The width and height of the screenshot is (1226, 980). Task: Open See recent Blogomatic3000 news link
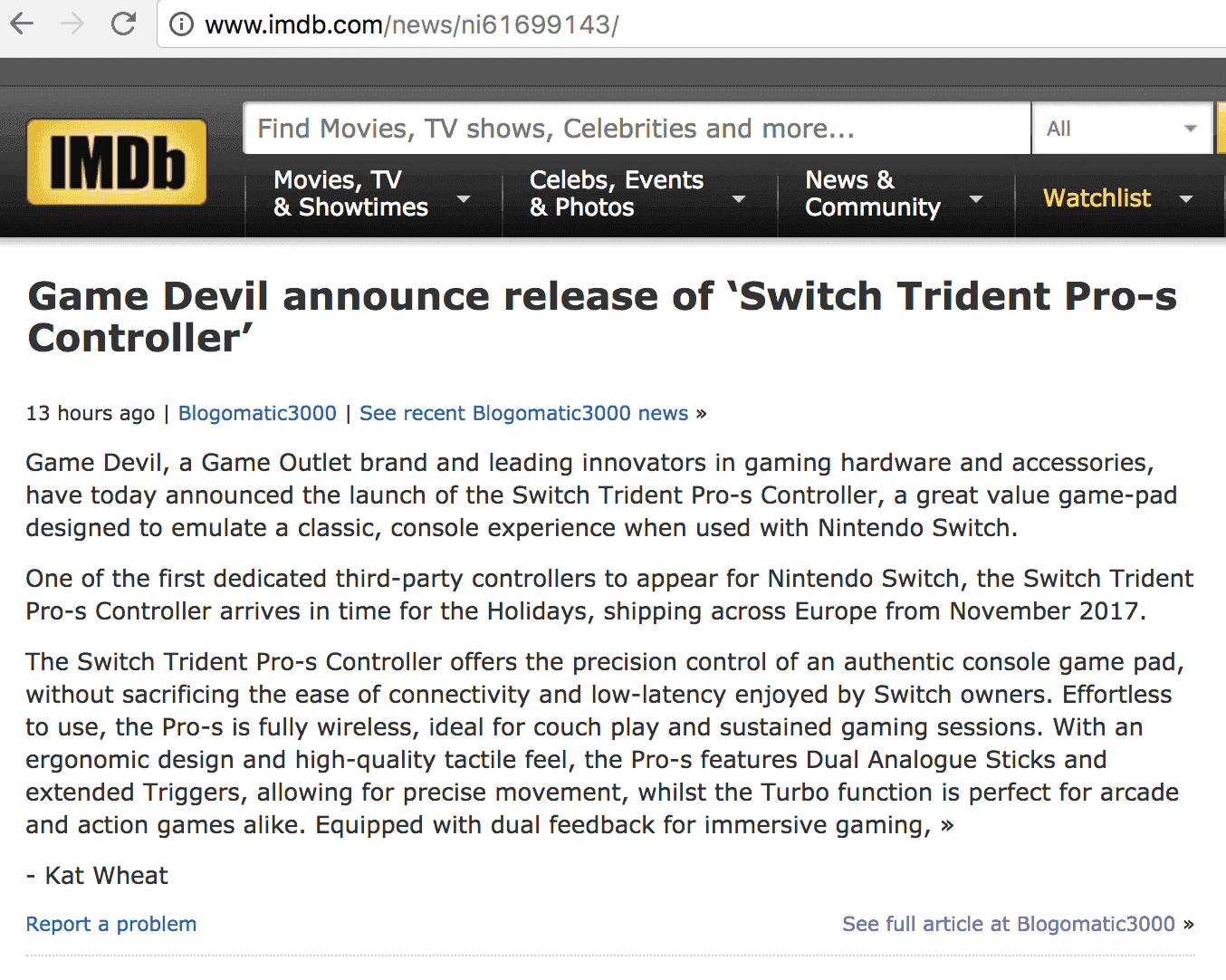[x=524, y=413]
